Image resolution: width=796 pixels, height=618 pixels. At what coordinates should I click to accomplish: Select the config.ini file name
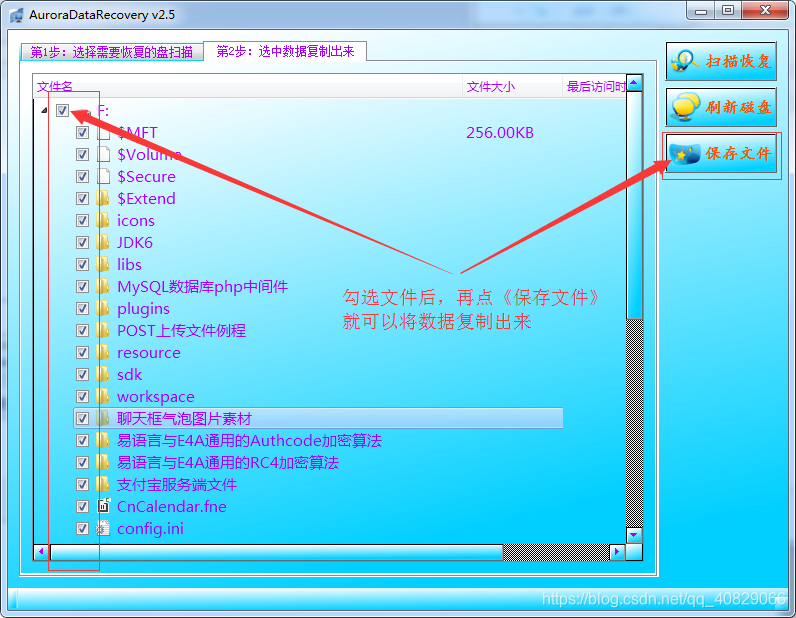click(150, 529)
